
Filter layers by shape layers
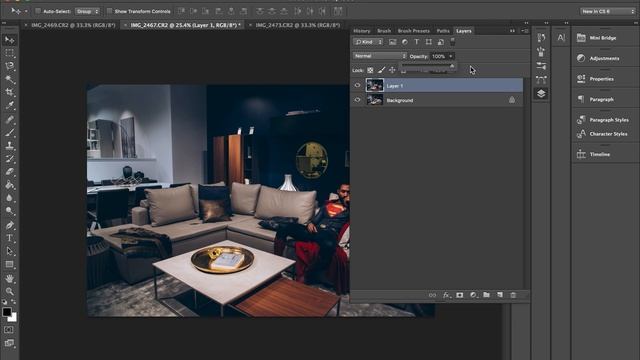[429, 42]
